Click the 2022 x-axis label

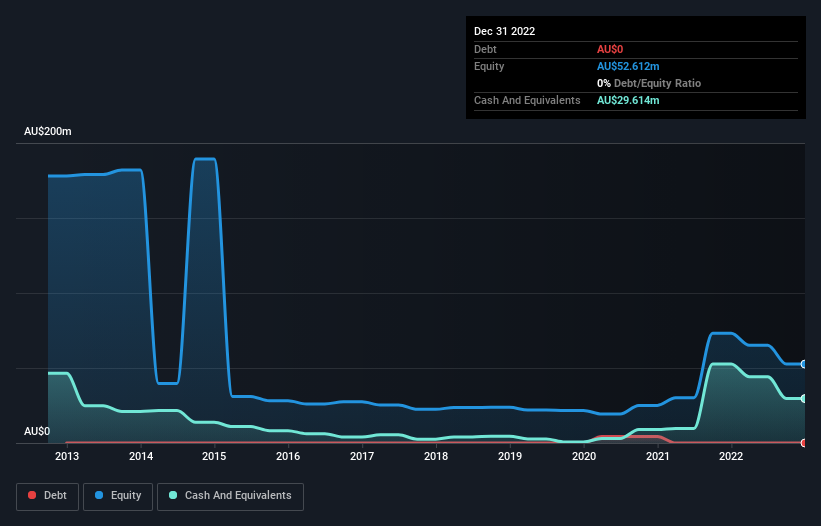731,456
